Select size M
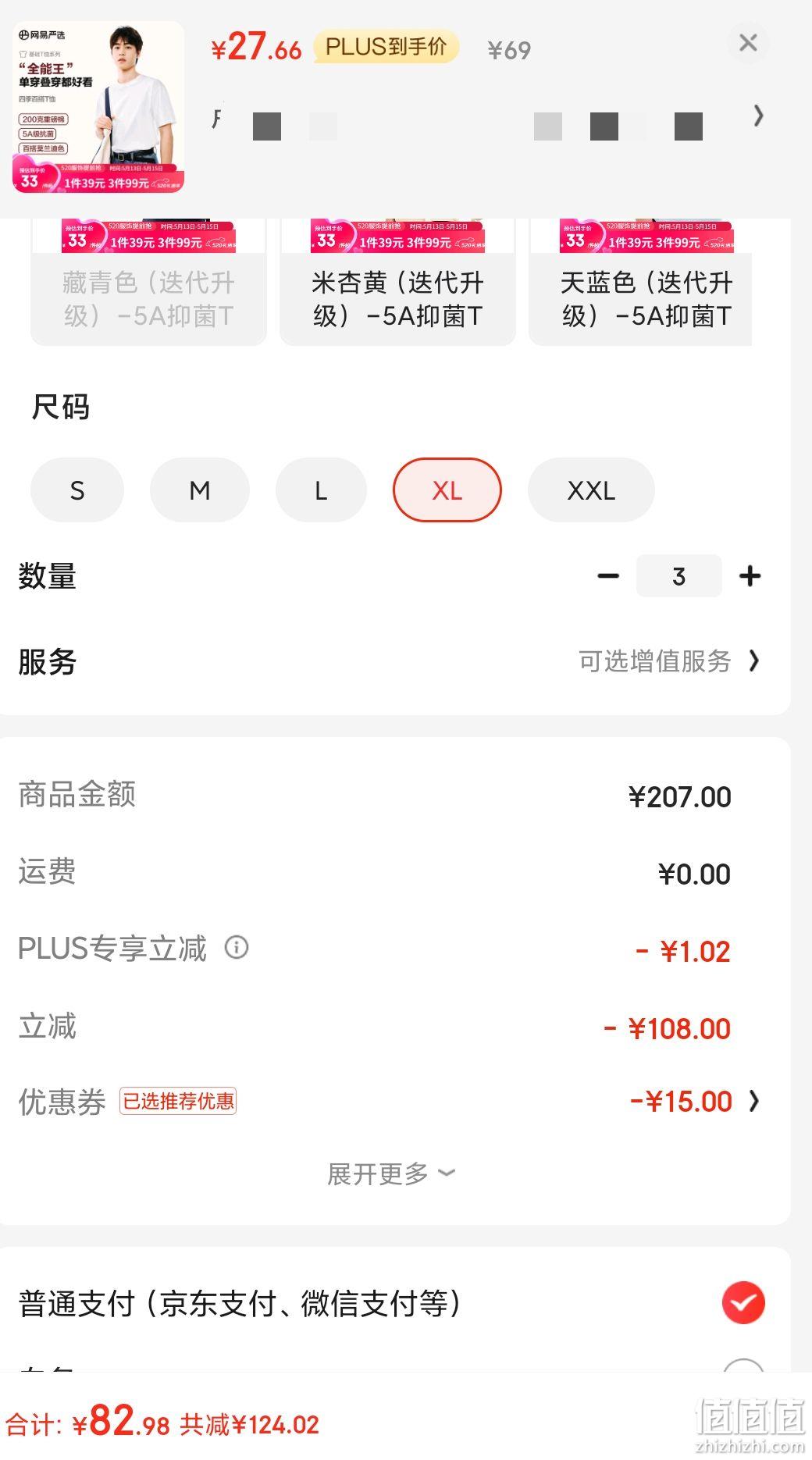 coord(200,490)
